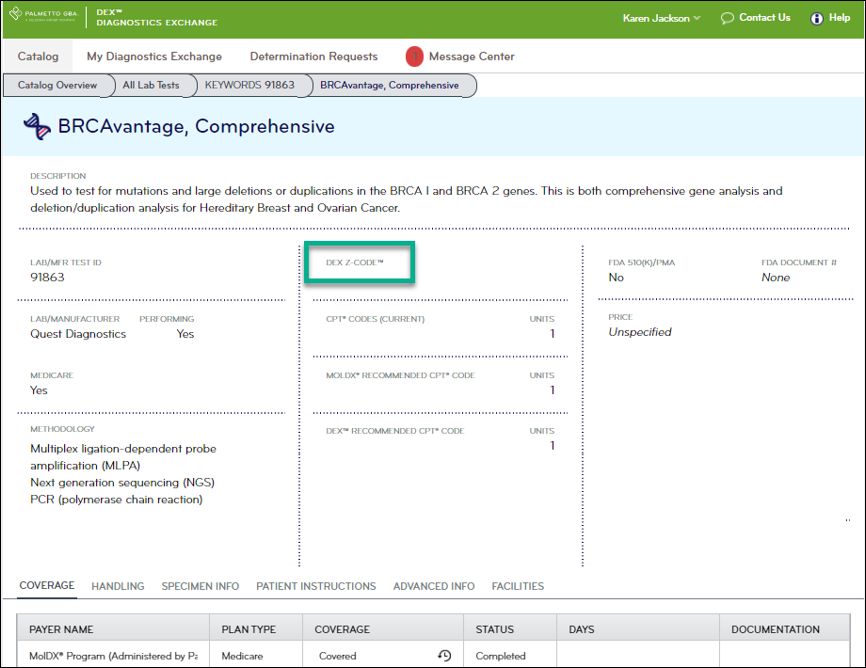The image size is (866, 668).
Task: Open Determination Requests tab
Action: tap(314, 57)
